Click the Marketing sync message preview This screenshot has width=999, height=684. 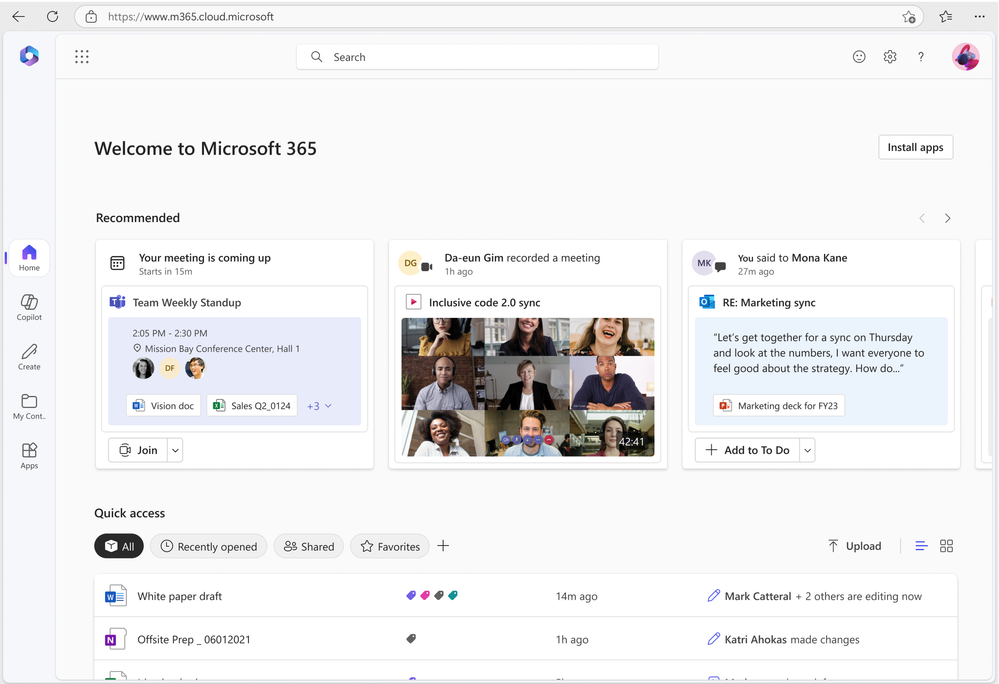click(x=819, y=353)
